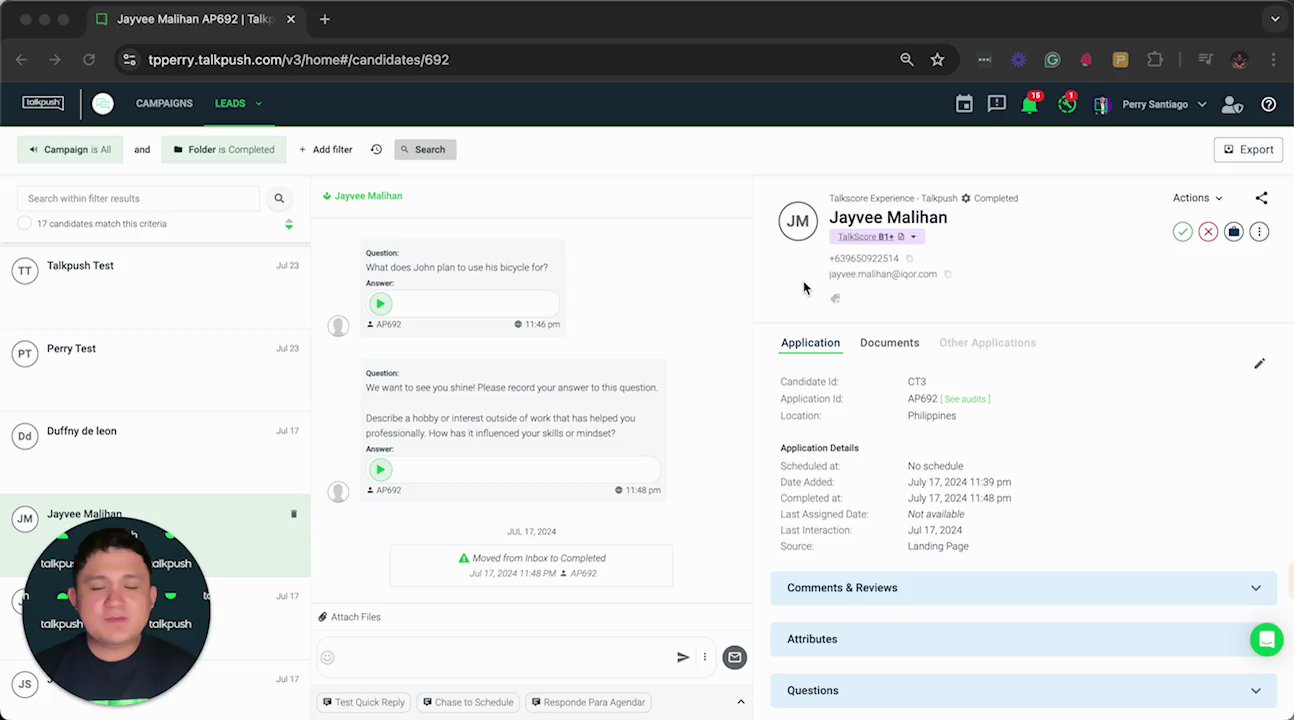Switch to email with the envelope button
The height and width of the screenshot is (720, 1294).
(735, 657)
